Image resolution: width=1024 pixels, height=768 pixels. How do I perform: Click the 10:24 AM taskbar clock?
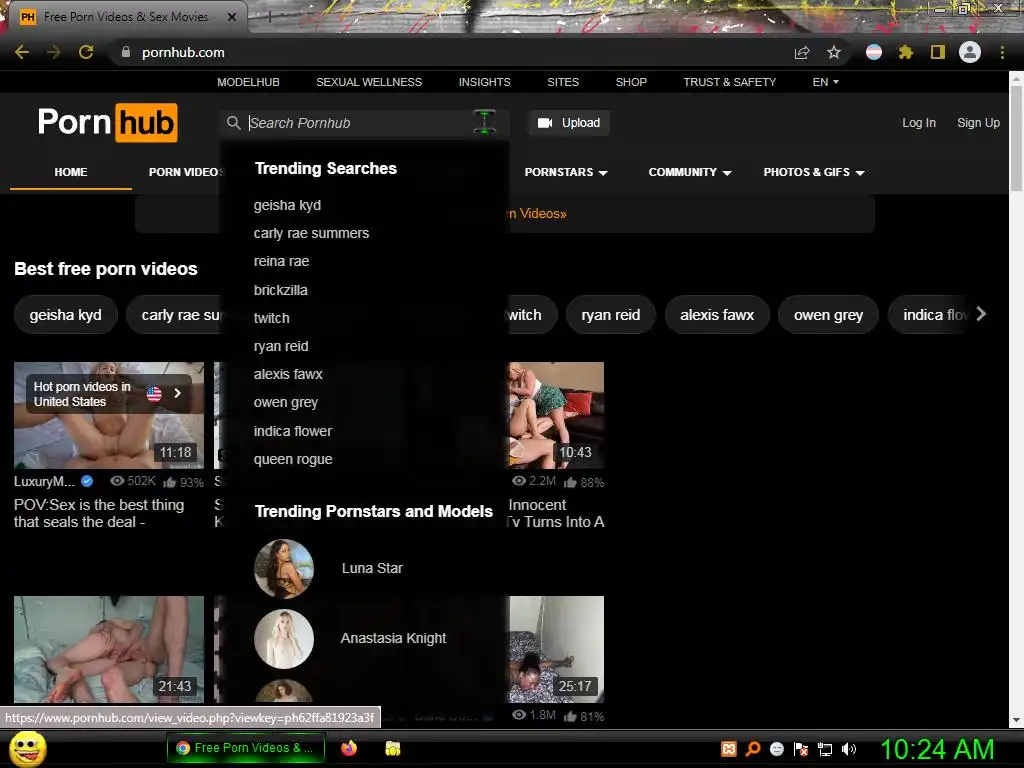click(x=937, y=749)
